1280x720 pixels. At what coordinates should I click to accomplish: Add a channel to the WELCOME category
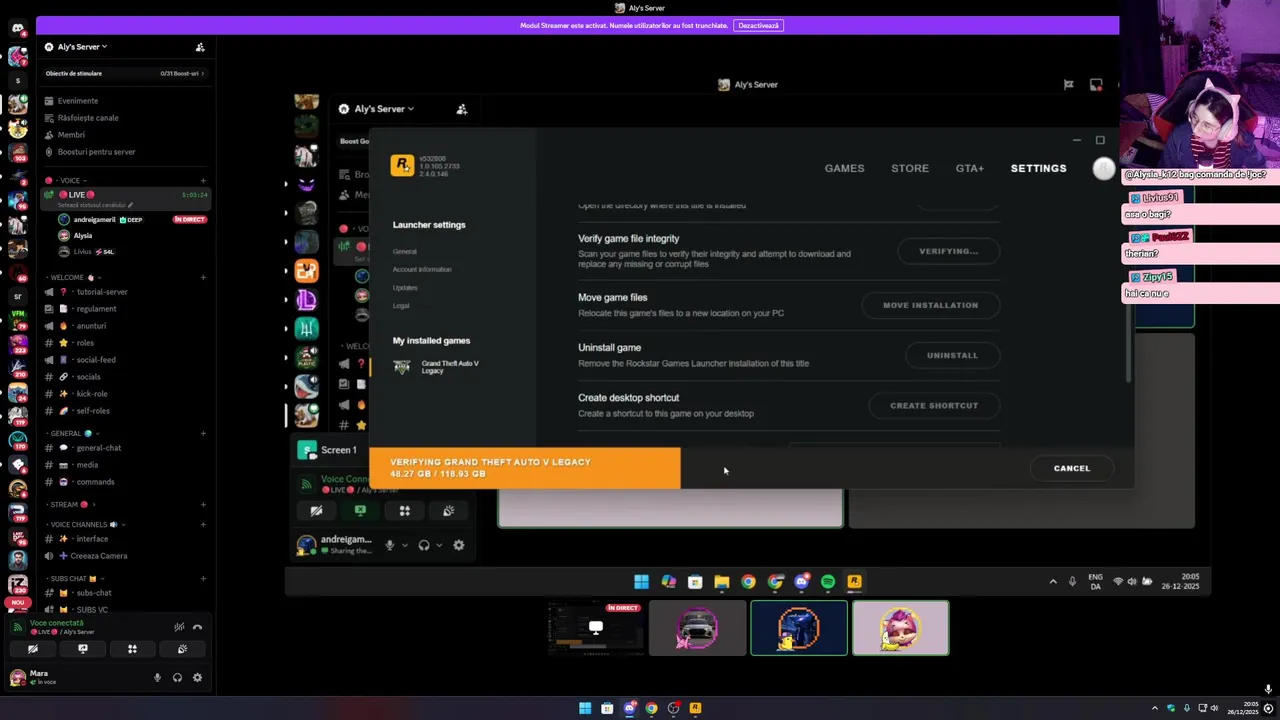click(x=203, y=277)
